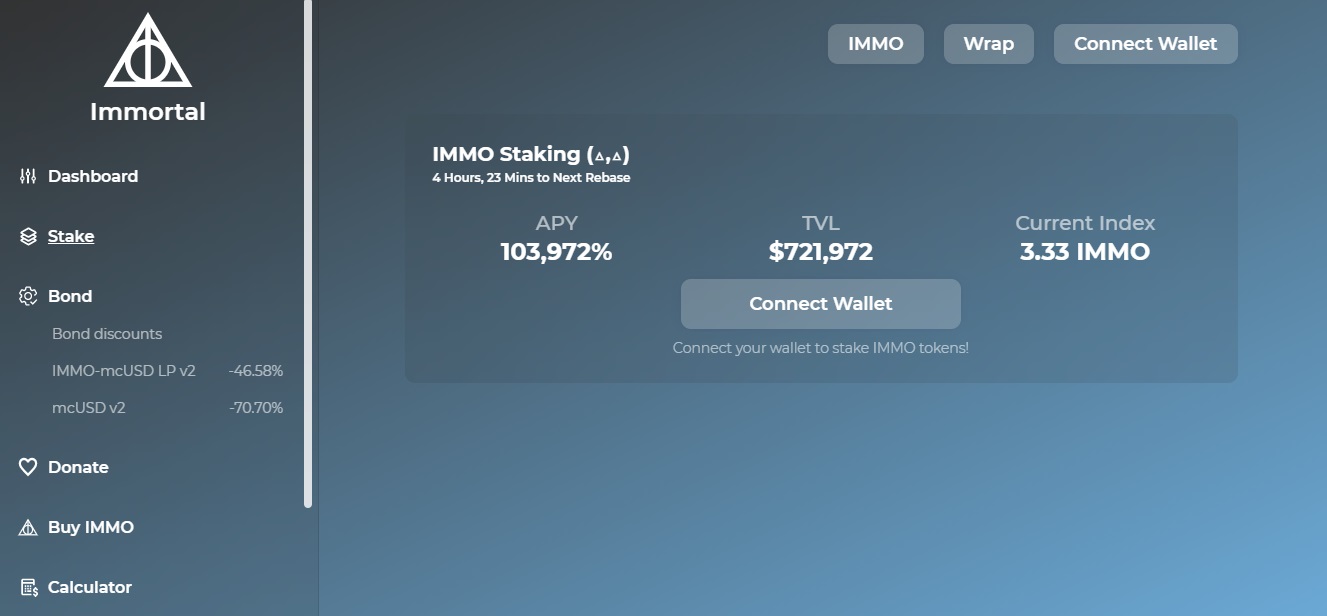Viewport: 1327px width, 616px height.
Task: Open the Bond section
Action: click(70, 296)
